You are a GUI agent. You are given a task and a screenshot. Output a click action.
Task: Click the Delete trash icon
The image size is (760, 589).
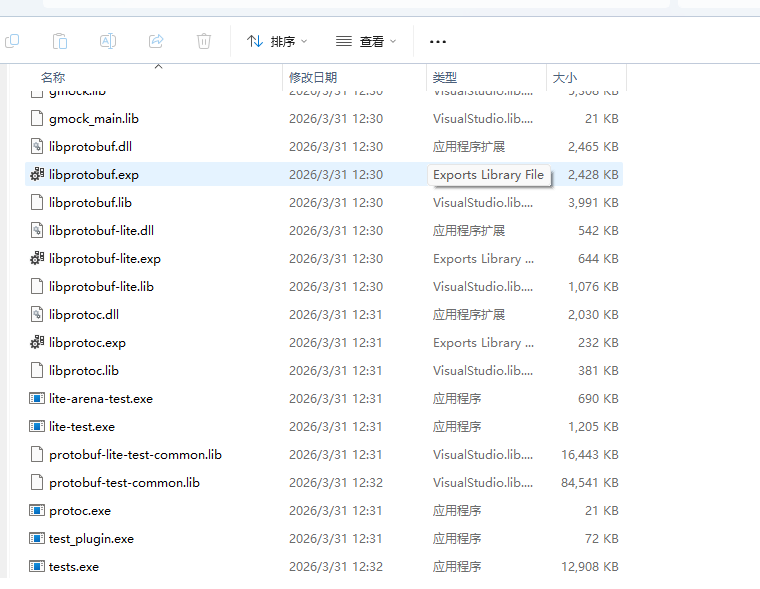204,41
